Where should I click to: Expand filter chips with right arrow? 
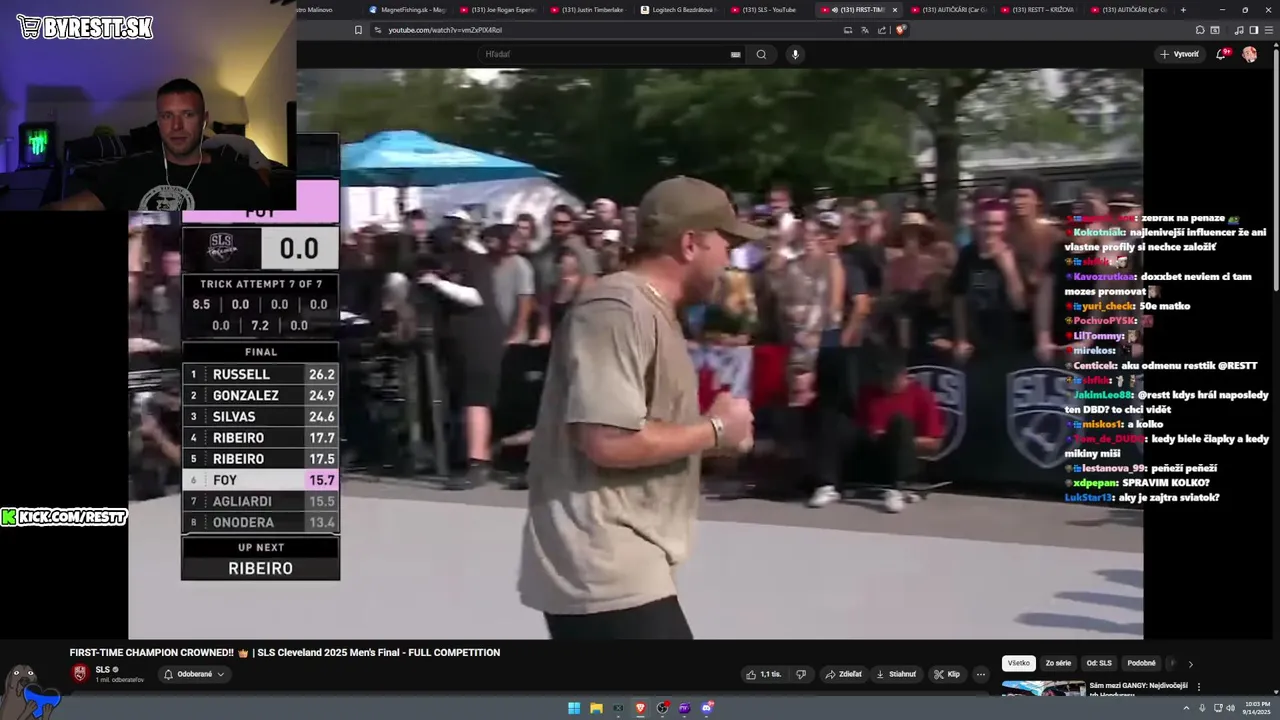point(1190,663)
